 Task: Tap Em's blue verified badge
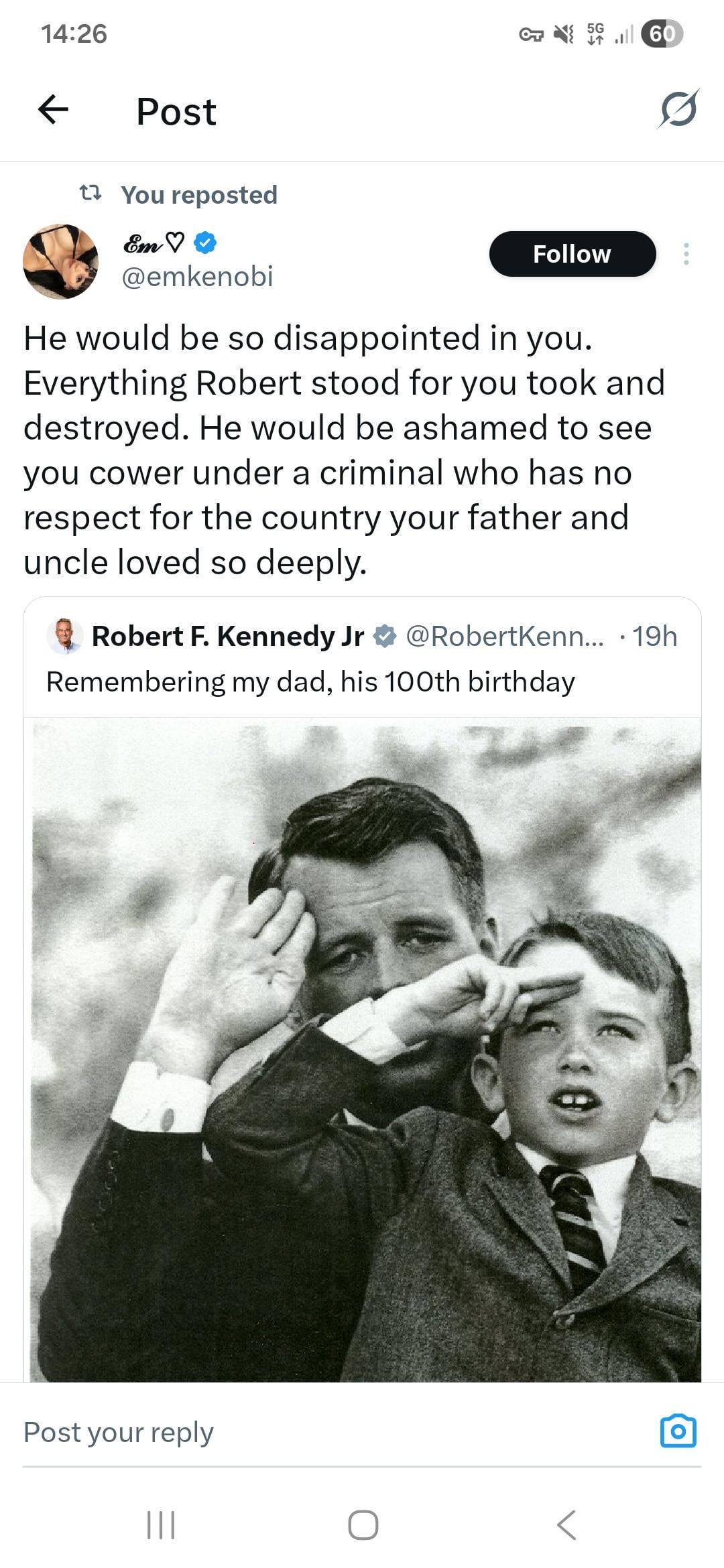pyautogui.click(x=205, y=243)
